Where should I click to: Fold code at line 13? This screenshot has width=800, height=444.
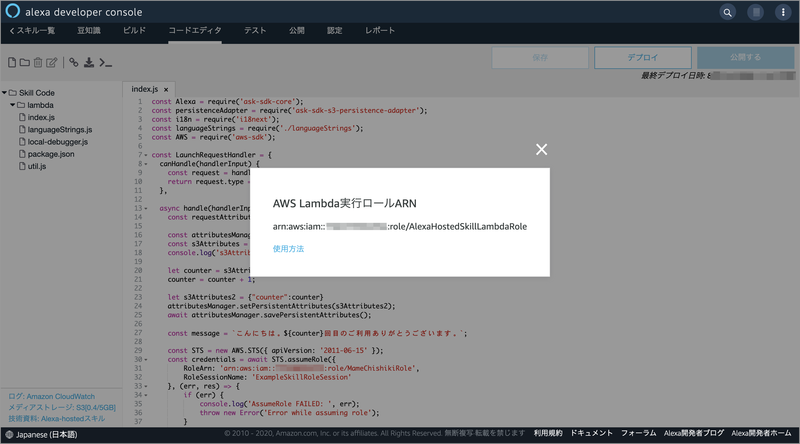[146, 209]
